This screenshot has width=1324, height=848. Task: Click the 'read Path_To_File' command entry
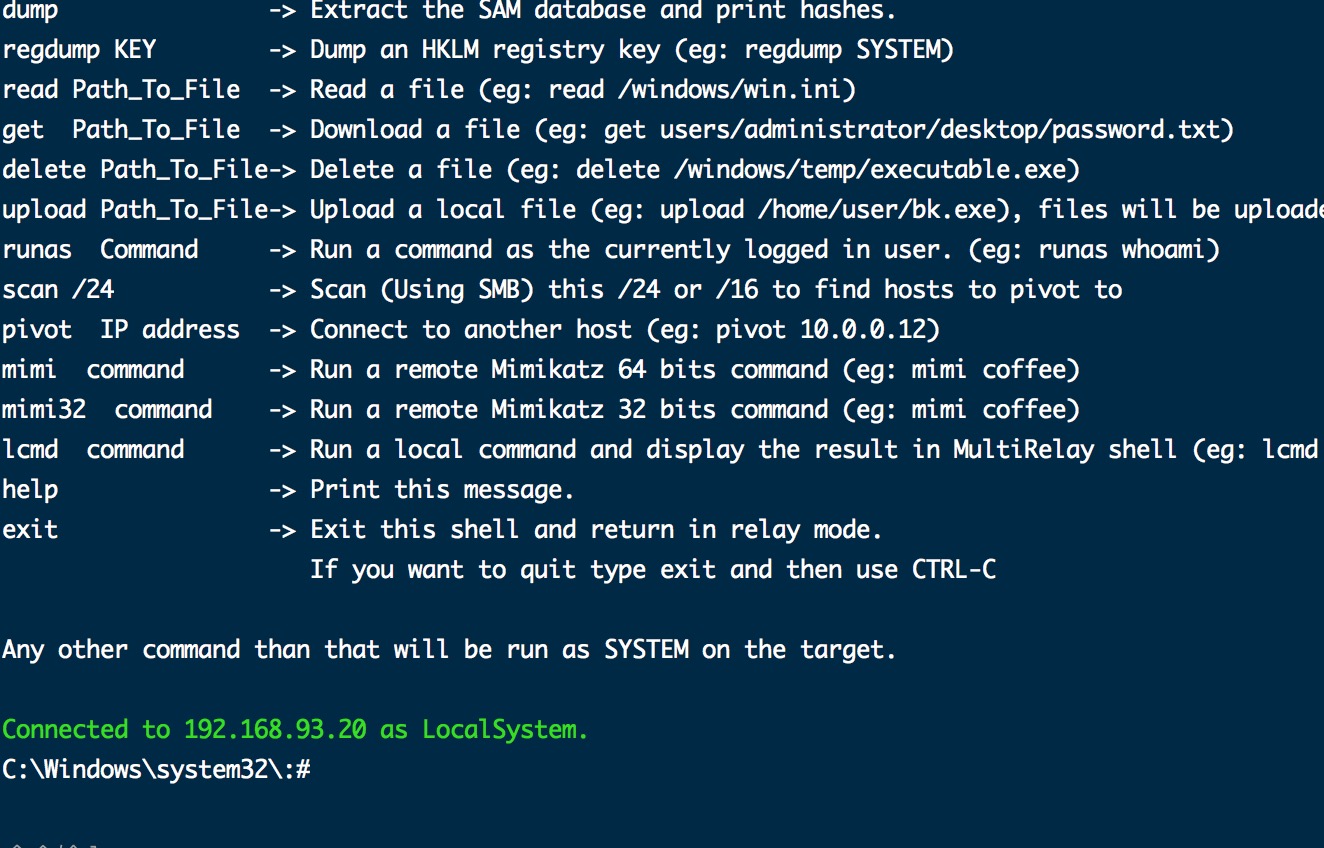pos(121,90)
